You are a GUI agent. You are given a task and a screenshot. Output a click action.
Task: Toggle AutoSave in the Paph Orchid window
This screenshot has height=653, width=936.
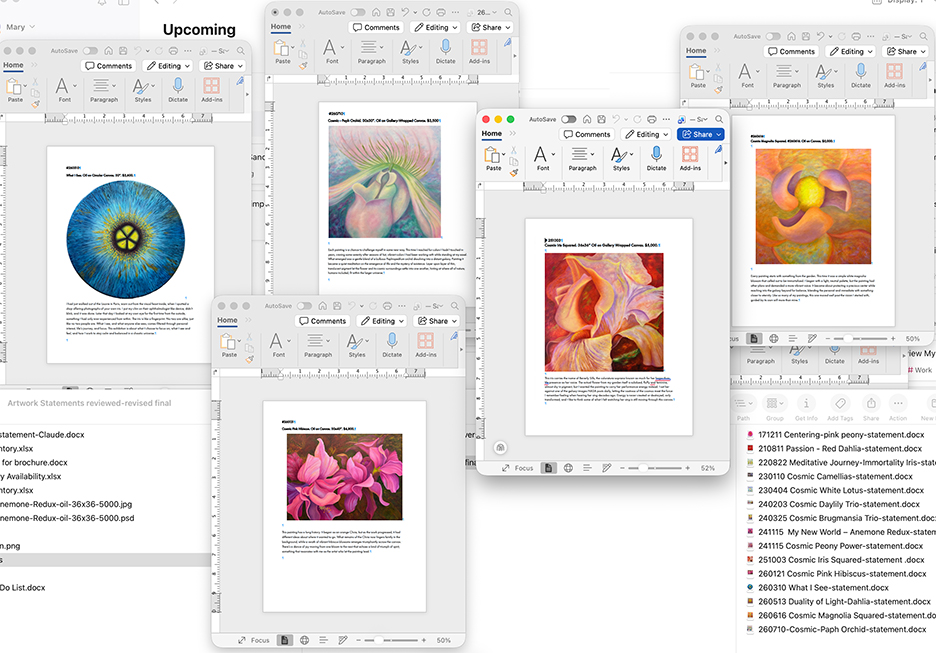[x=358, y=12]
